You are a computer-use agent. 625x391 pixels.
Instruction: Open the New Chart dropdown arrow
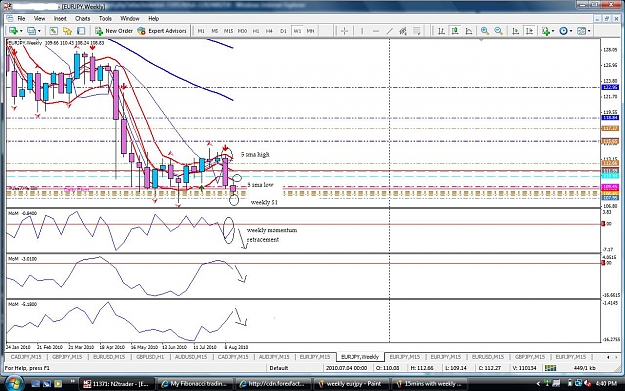click(21, 31)
